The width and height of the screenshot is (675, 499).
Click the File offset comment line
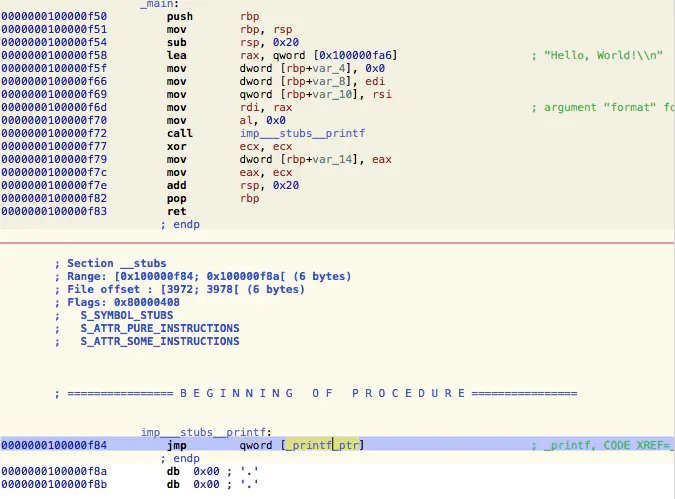pyautogui.click(x=180, y=289)
